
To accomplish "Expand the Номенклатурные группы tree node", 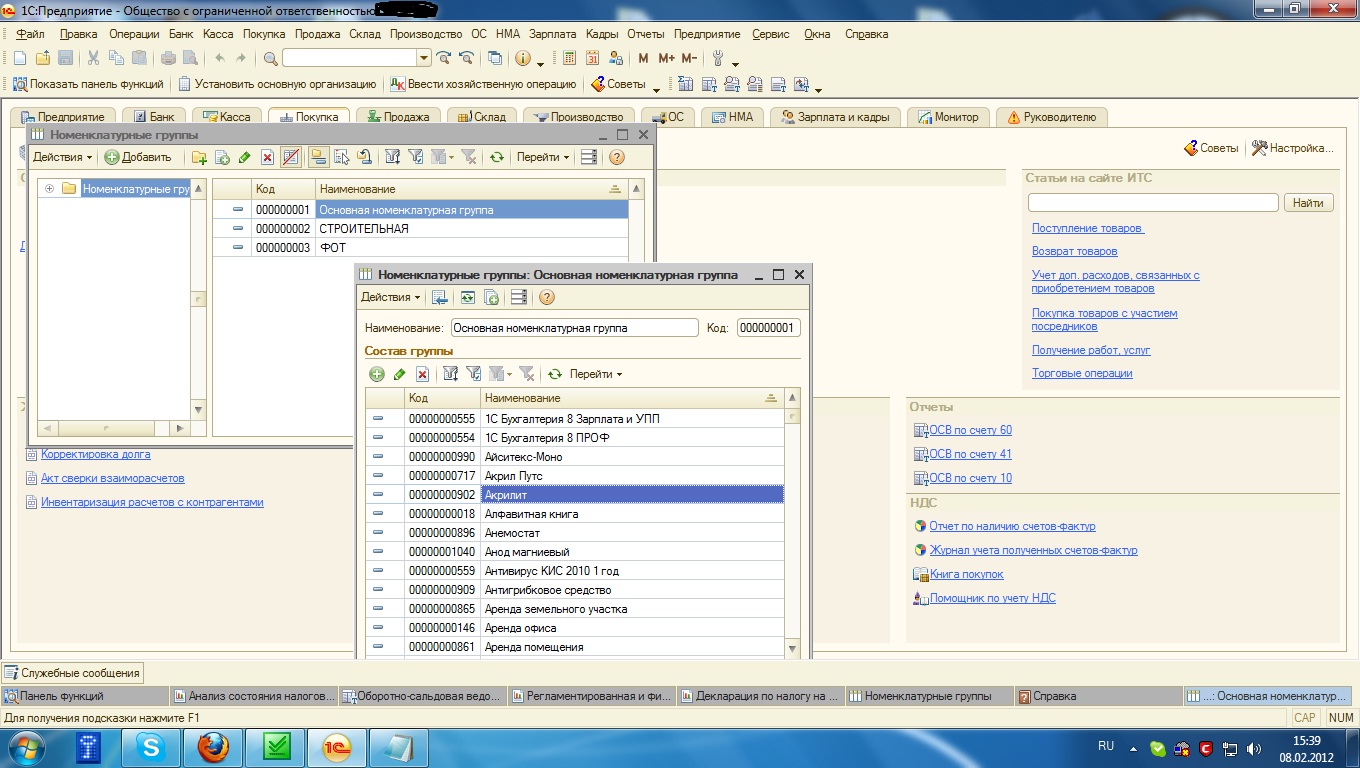I will 50,188.
